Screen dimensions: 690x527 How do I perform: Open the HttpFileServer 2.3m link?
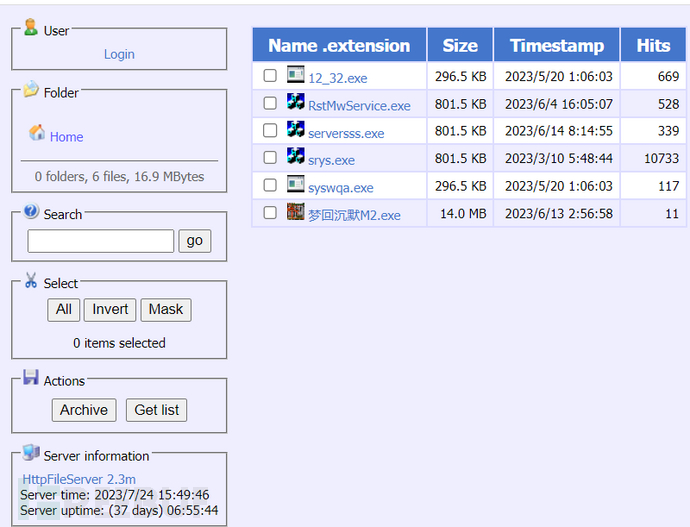click(x=79, y=479)
